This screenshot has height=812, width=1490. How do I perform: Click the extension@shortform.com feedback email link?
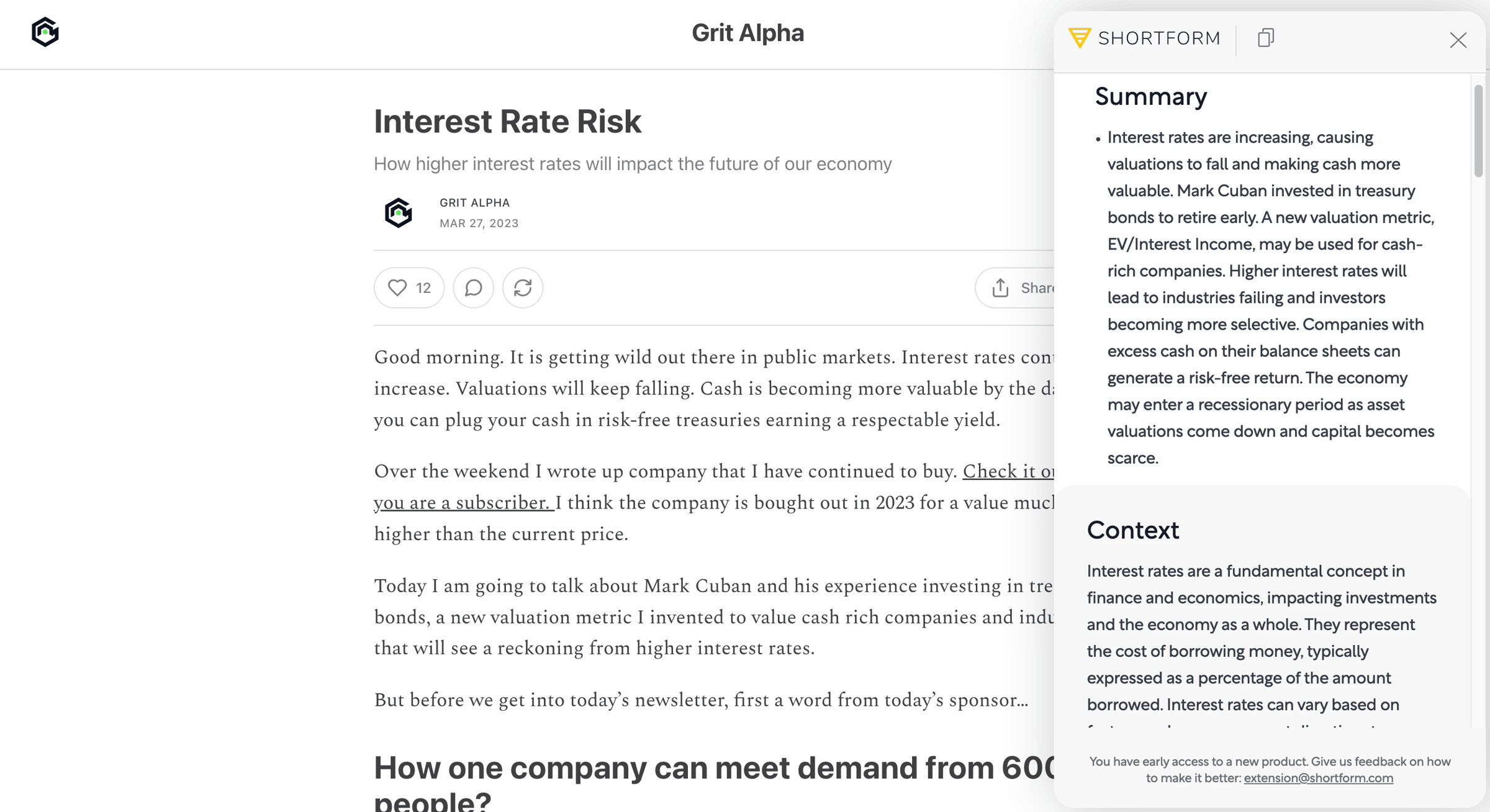[1318, 778]
